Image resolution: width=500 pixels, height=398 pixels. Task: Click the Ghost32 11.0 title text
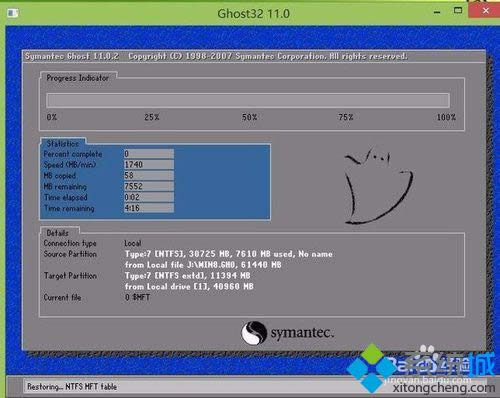(253, 14)
